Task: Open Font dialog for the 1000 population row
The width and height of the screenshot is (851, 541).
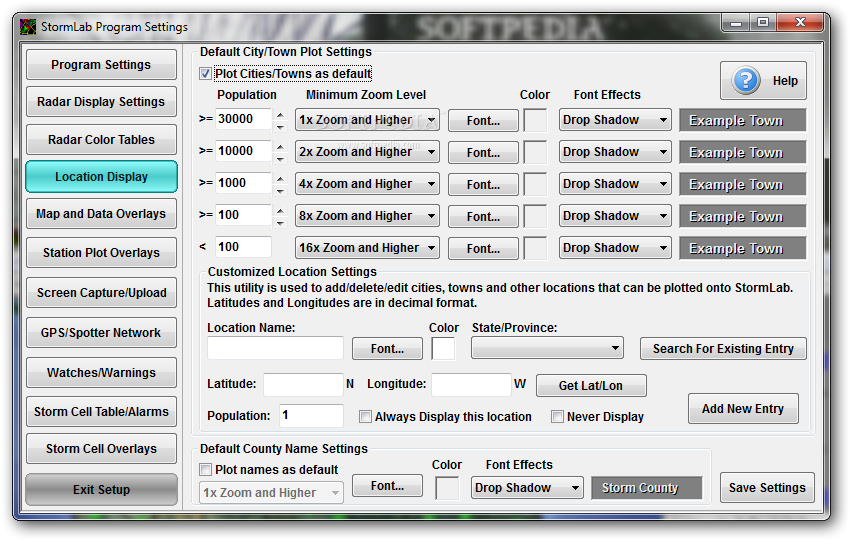Action: point(483,184)
